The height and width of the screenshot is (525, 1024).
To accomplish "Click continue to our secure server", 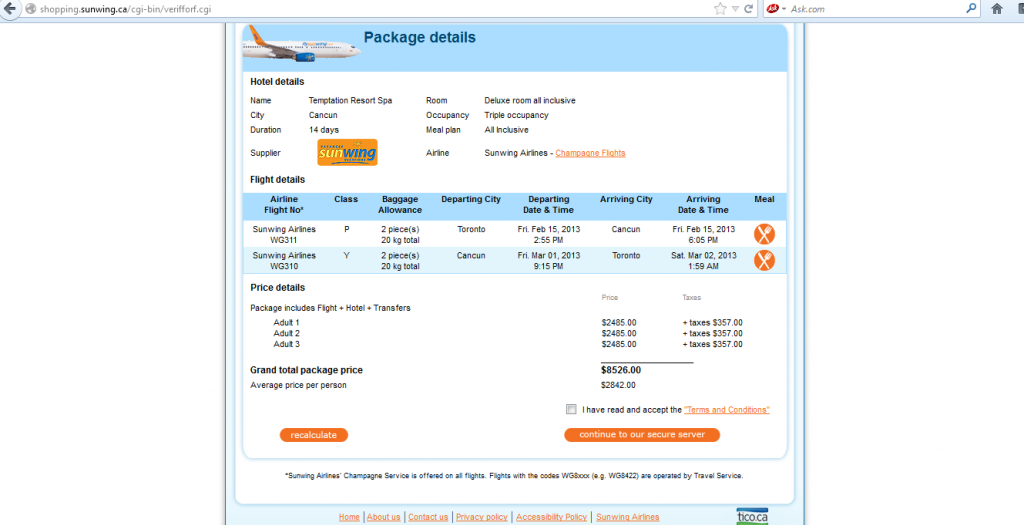I will (x=642, y=435).
